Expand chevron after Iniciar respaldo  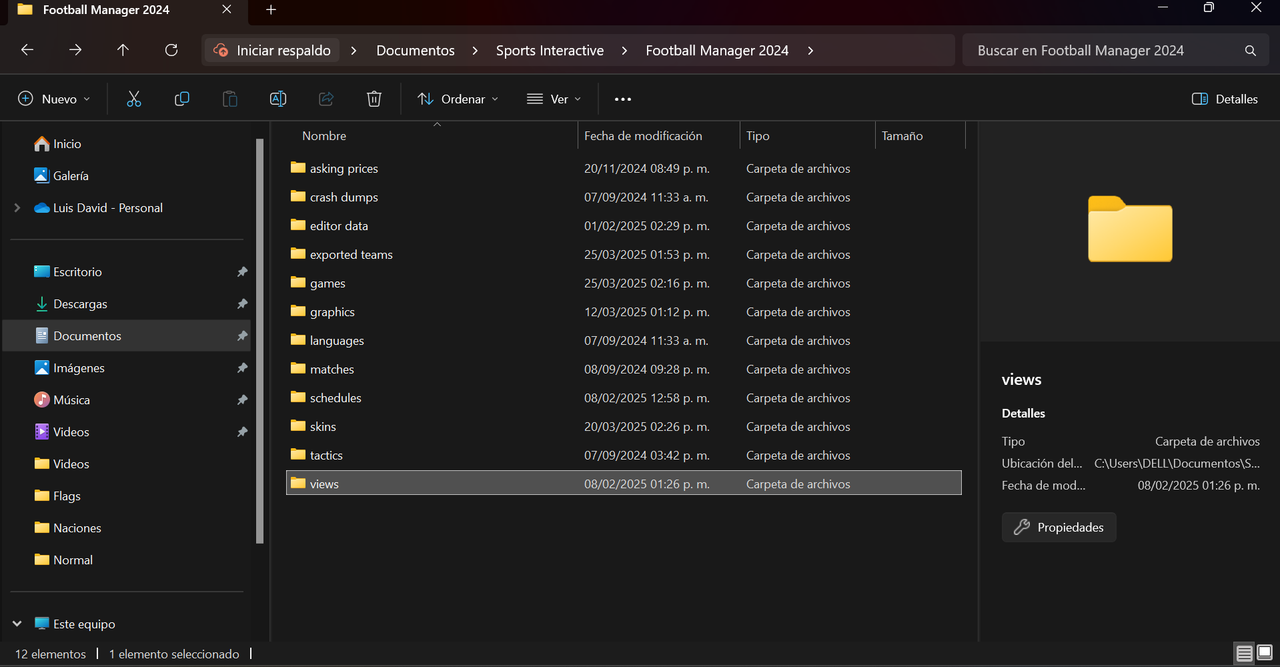pyautogui.click(x=356, y=50)
